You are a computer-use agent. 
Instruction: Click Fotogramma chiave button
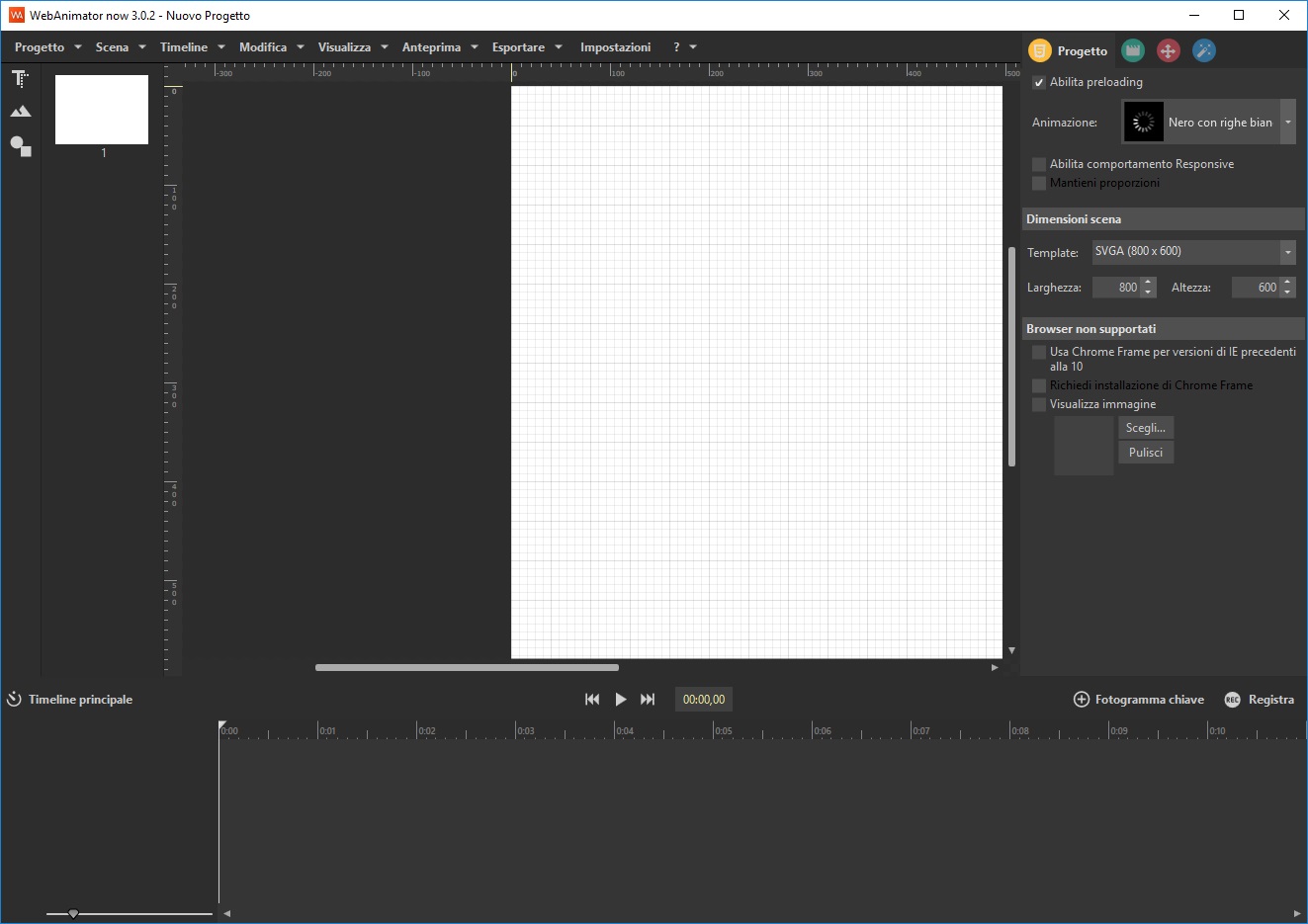click(1139, 700)
